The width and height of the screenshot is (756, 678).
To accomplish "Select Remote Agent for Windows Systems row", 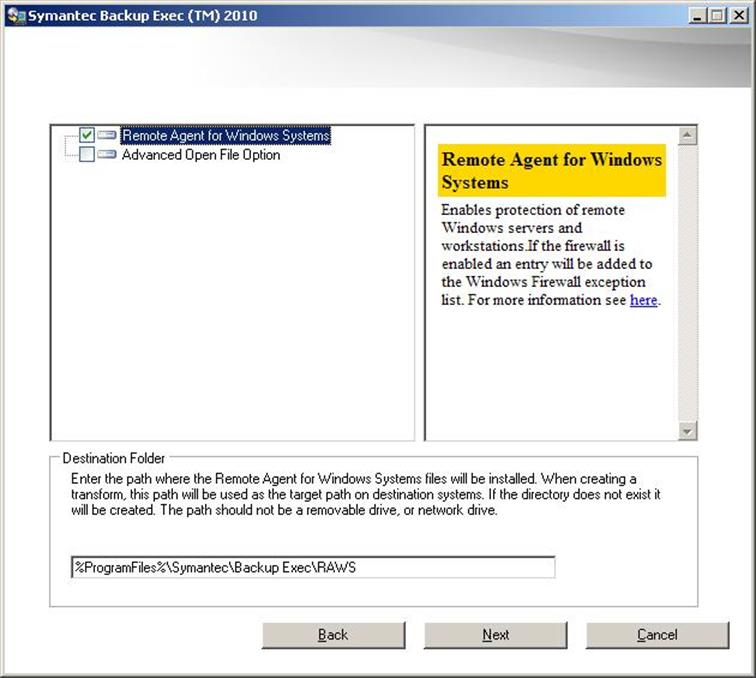I will pyautogui.click(x=226, y=136).
